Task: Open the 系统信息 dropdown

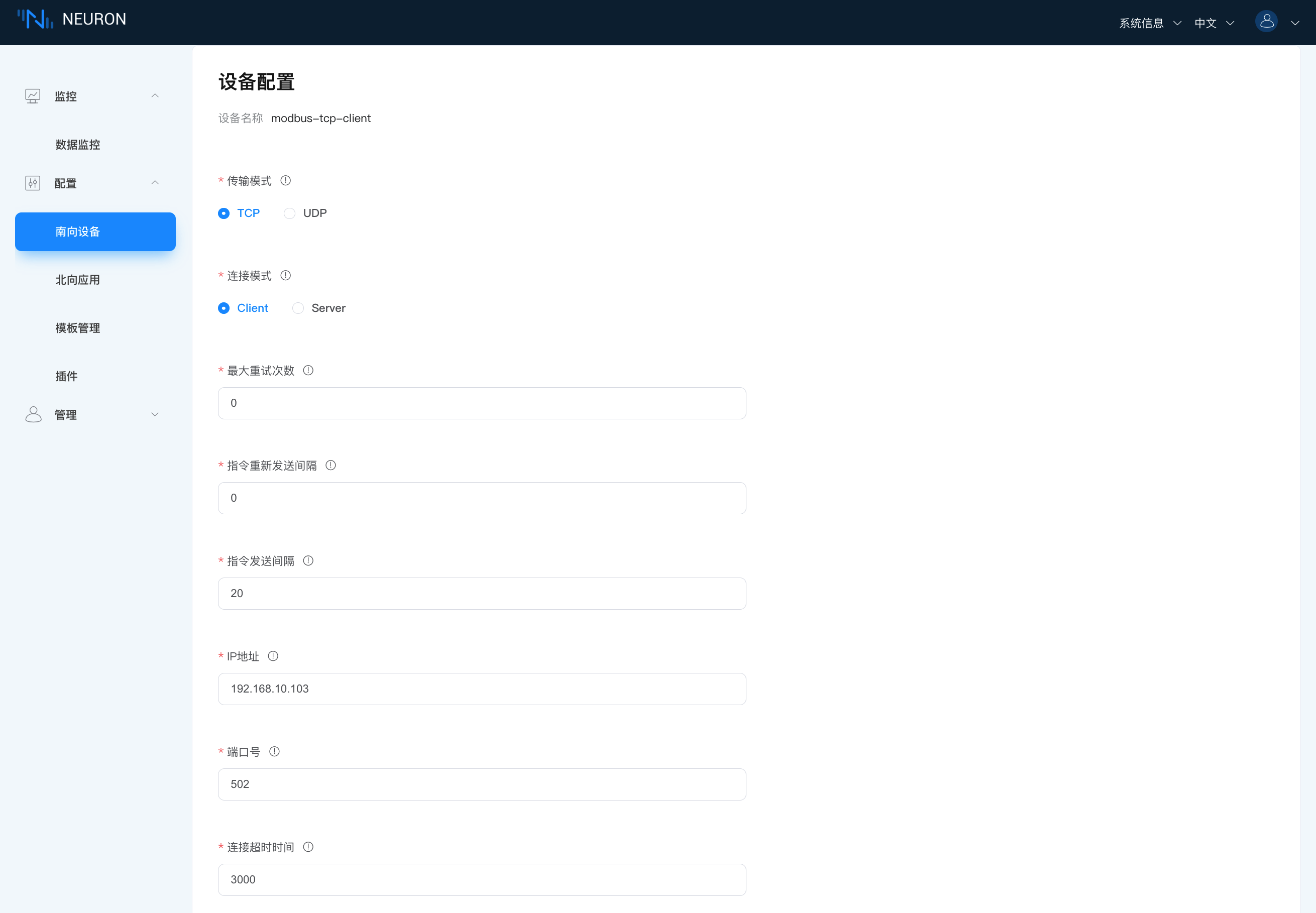Action: 1150,23
